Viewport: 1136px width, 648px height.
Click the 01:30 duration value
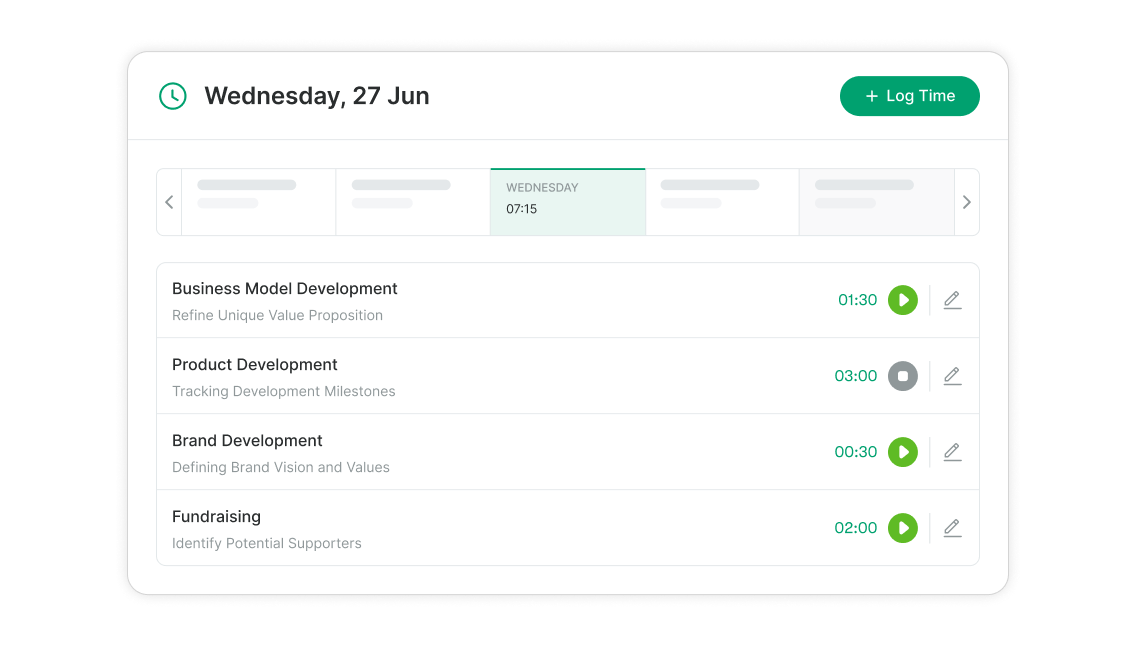pyautogui.click(x=857, y=300)
